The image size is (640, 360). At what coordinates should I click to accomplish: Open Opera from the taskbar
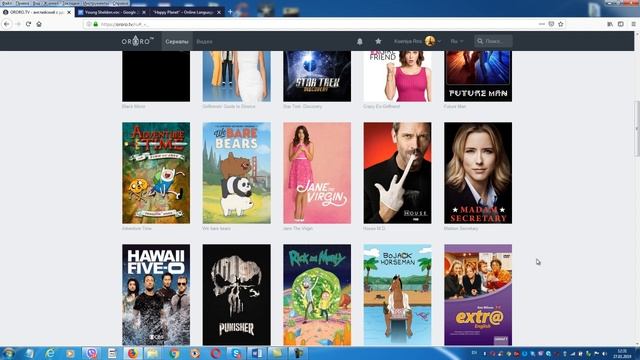click(216, 353)
